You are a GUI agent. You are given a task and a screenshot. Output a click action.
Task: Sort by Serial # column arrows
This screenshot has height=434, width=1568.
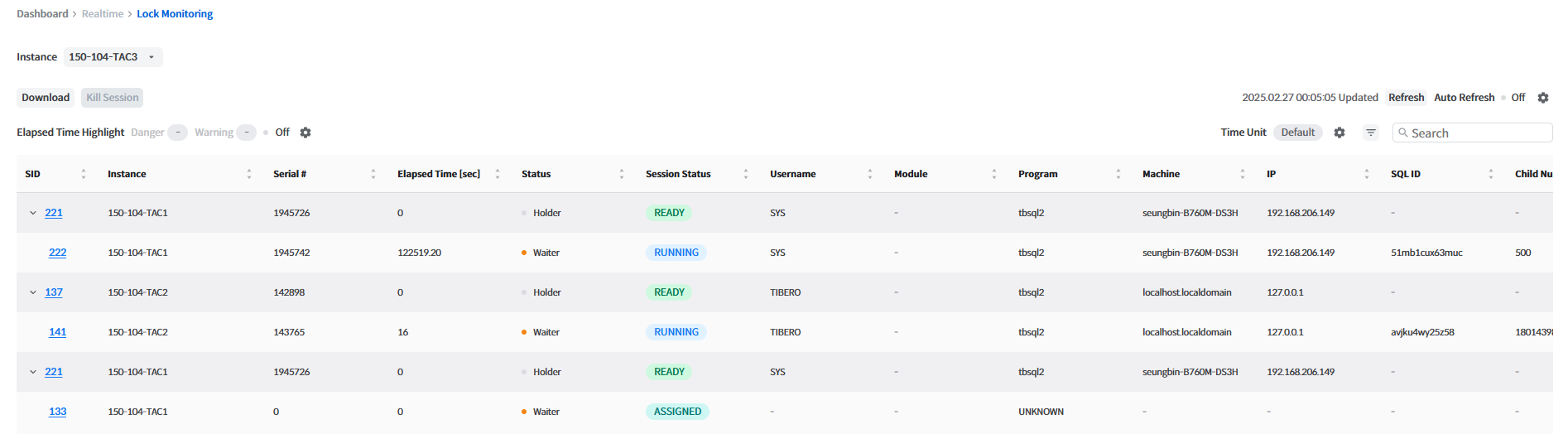coord(373,174)
